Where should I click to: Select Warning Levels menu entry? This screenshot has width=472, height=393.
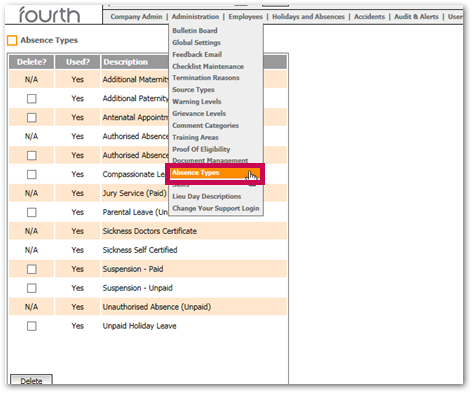(x=197, y=102)
